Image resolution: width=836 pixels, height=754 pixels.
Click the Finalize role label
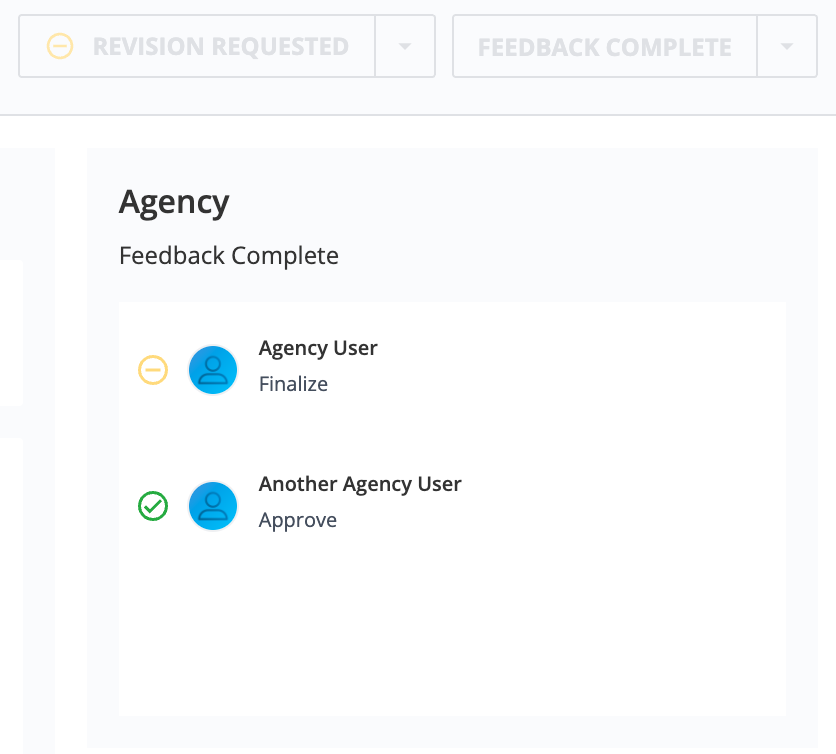click(293, 384)
